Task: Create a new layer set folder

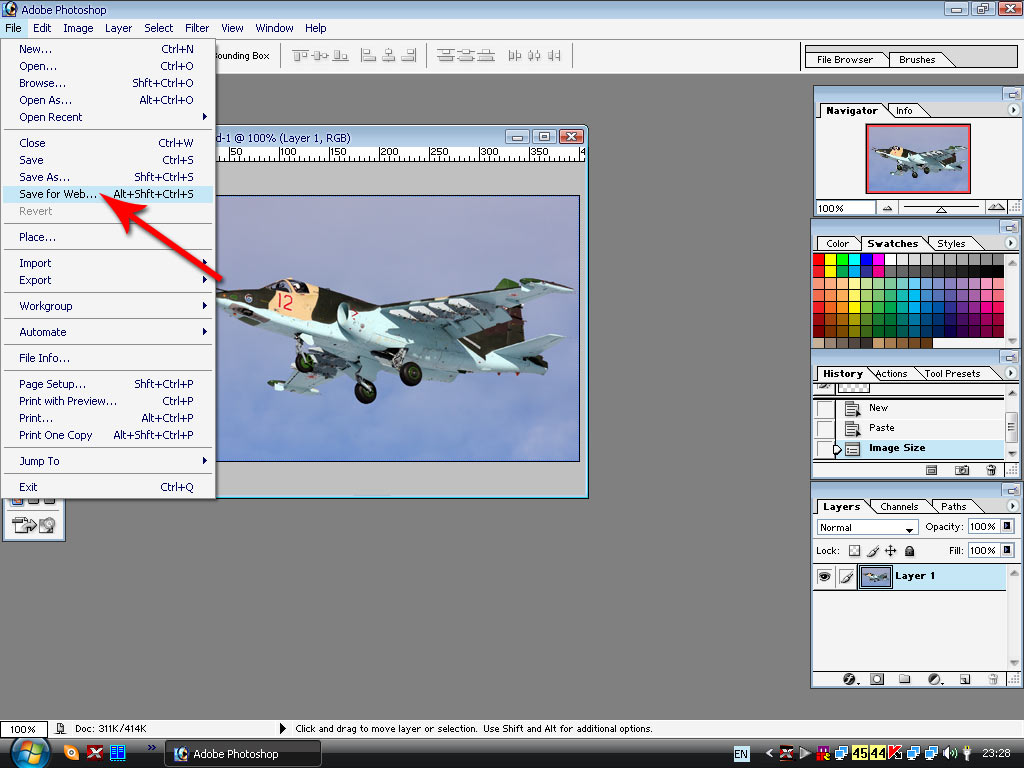Action: click(905, 679)
